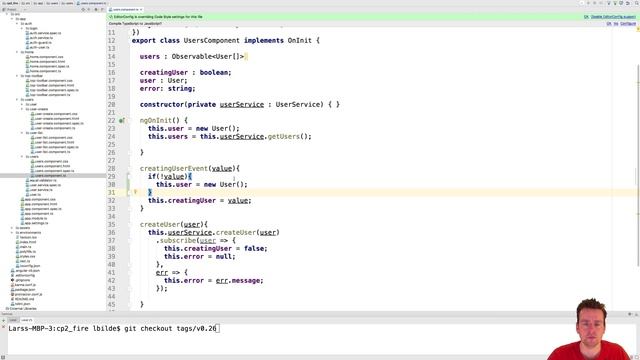Screen dimensions: 640x360
Task: Click OK in the Compile TypeScript banner
Action: pos(609,24)
